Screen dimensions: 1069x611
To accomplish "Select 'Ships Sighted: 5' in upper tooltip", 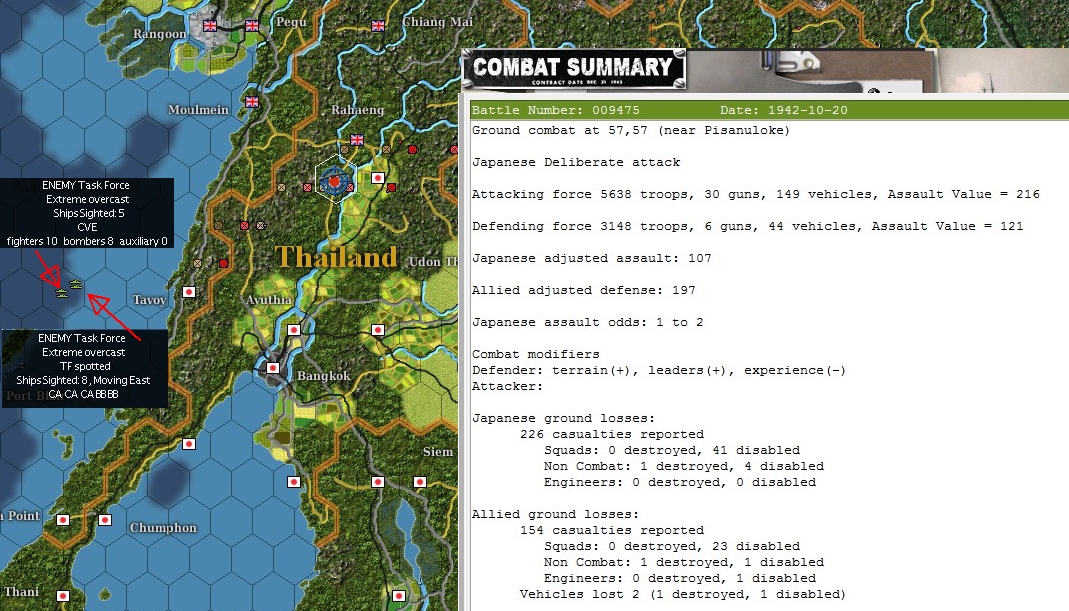I will [x=89, y=213].
